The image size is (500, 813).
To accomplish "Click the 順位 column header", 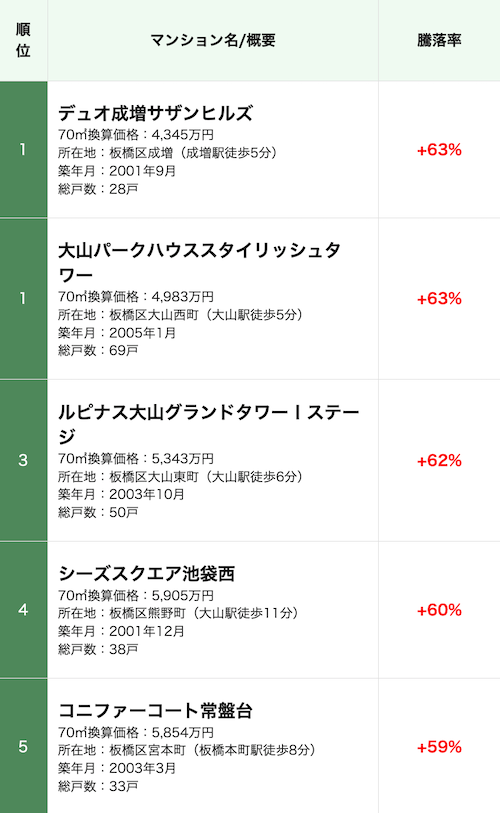I will pos(23,40).
